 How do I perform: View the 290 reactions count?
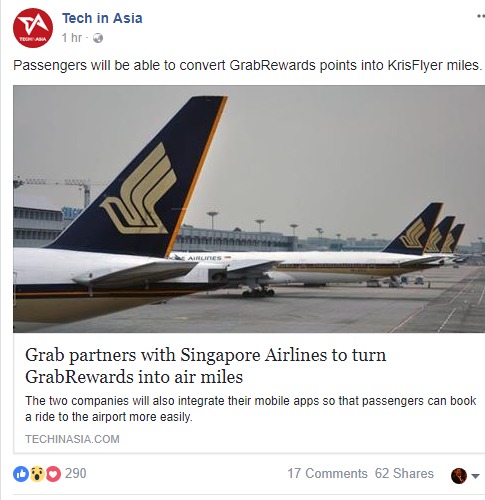[76, 474]
